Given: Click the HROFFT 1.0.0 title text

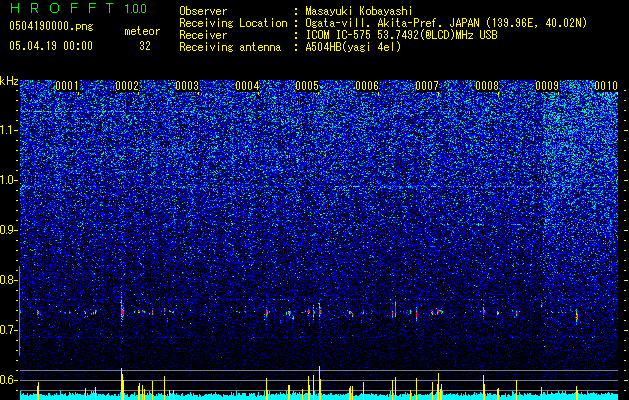Looking at the screenshot, I should click(x=78, y=8).
